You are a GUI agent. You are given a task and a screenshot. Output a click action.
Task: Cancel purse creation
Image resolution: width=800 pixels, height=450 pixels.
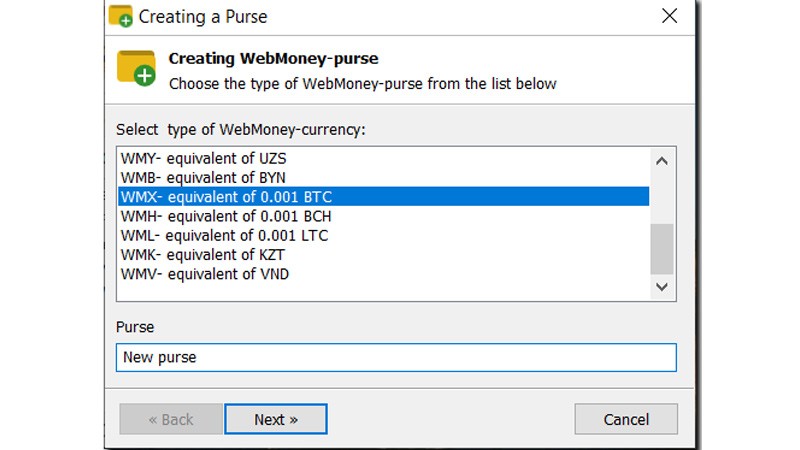tap(626, 419)
